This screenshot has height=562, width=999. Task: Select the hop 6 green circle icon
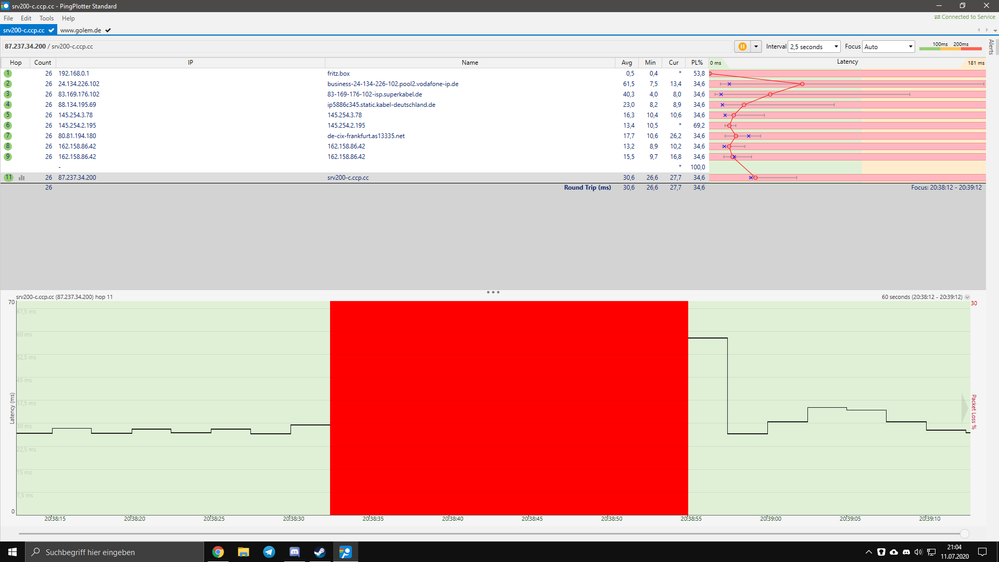(x=8, y=126)
